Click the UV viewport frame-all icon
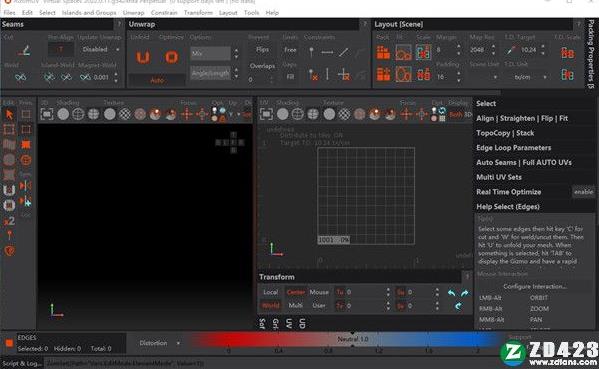 coord(266,114)
